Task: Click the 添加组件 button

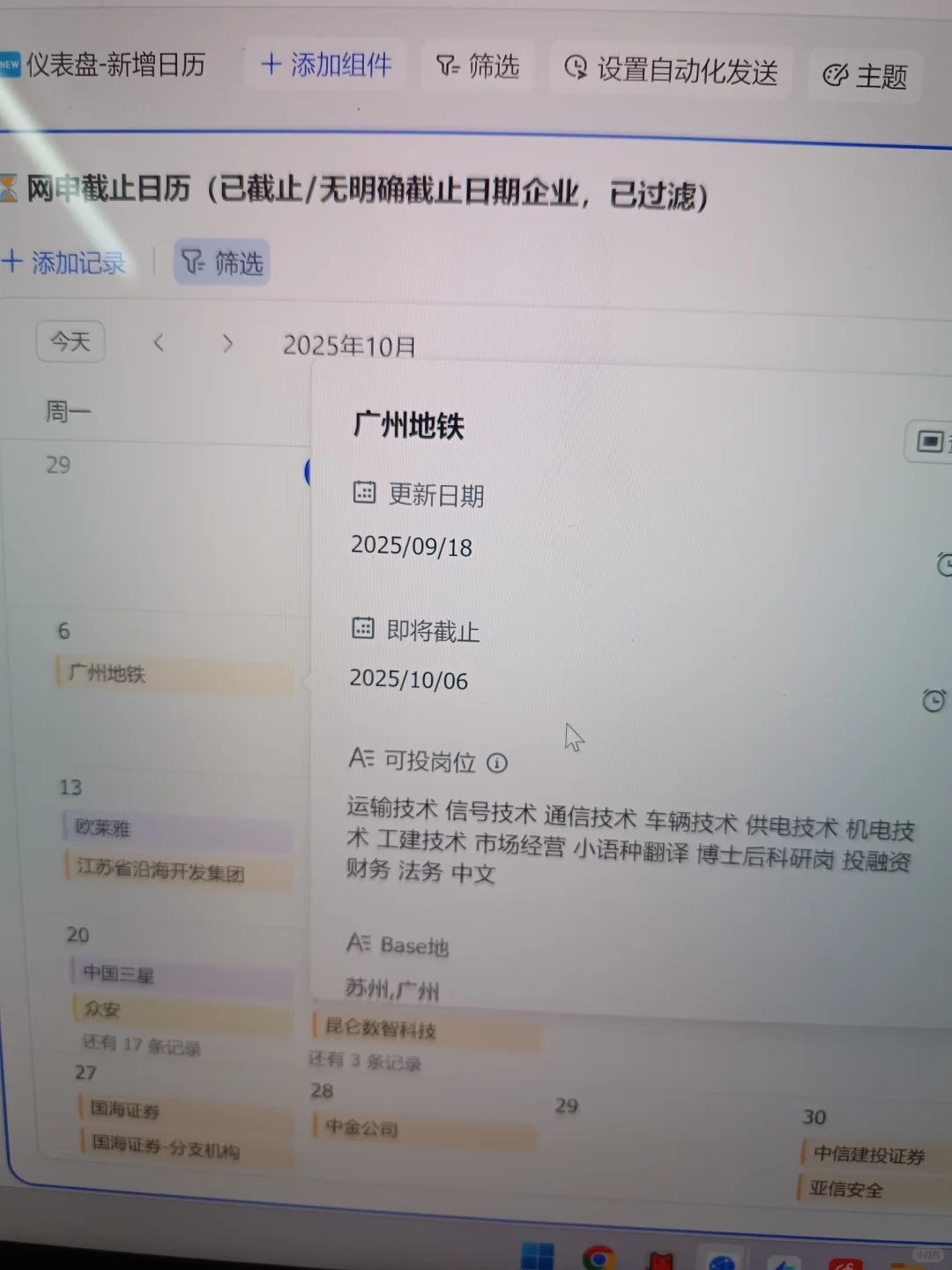Action: pos(326,64)
